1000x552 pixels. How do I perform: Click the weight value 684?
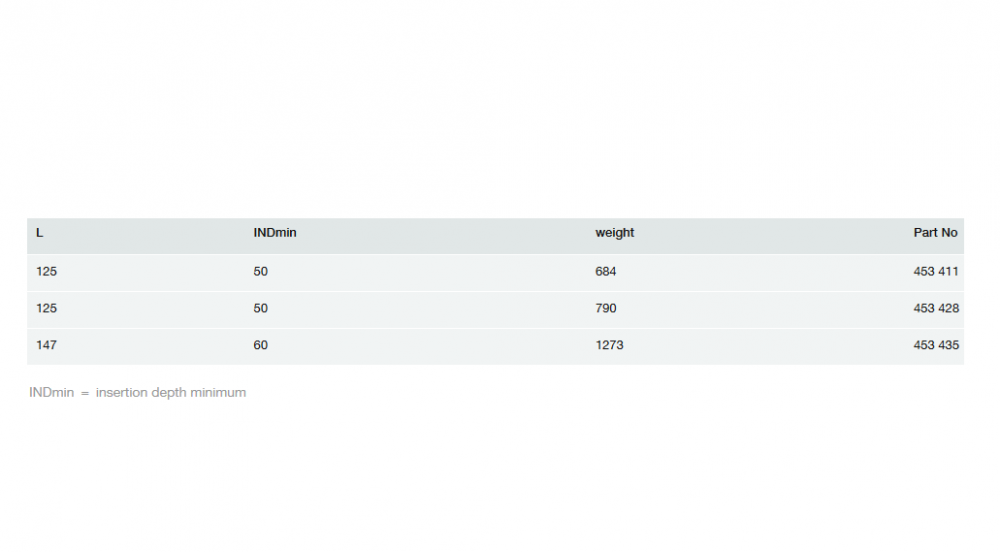click(x=606, y=271)
